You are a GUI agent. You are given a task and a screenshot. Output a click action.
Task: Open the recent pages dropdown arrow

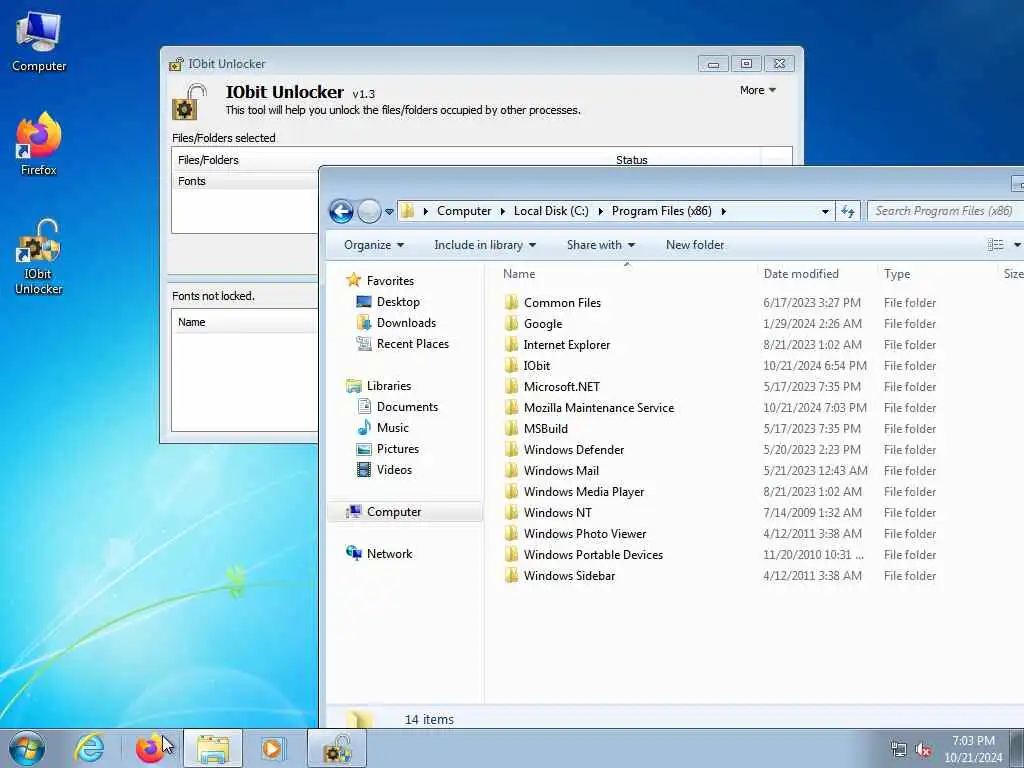click(389, 212)
